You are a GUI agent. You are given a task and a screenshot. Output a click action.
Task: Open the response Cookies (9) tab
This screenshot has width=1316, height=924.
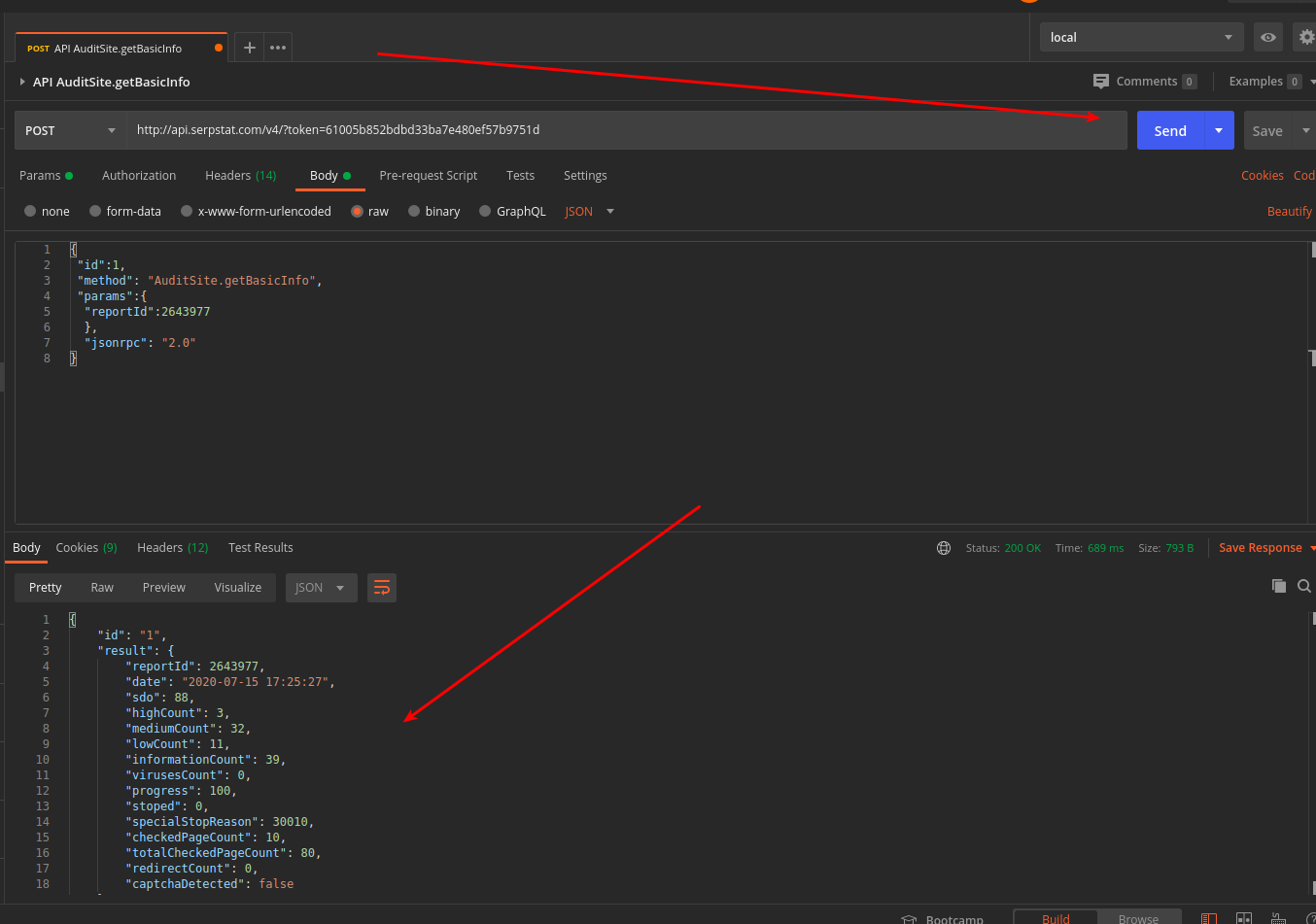click(x=87, y=548)
